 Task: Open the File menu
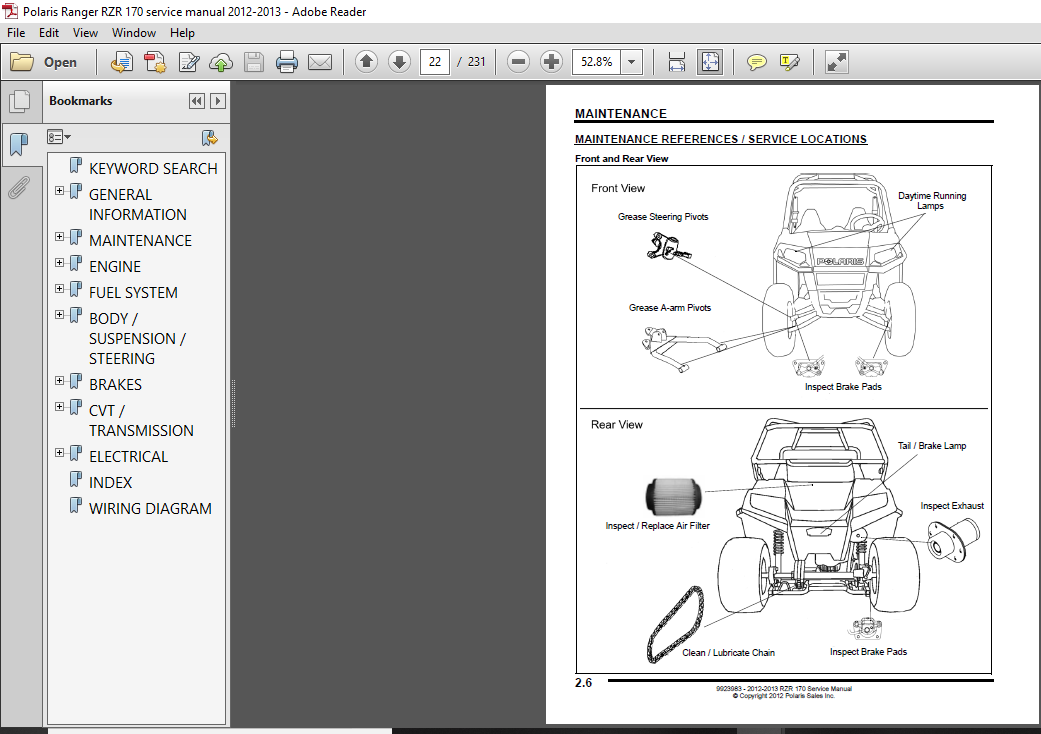[x=16, y=33]
